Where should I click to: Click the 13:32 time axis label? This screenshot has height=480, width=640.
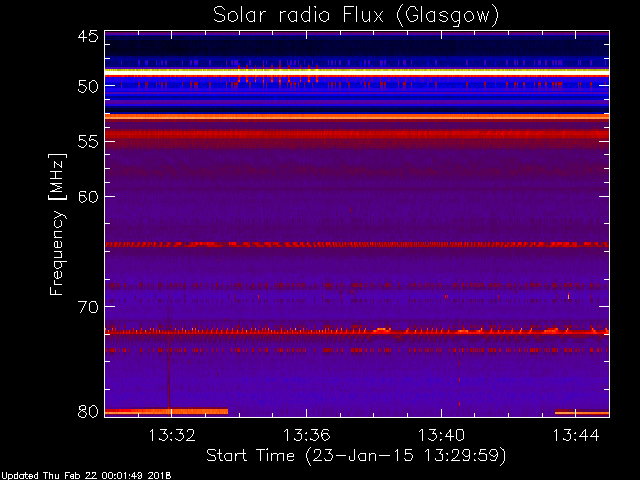[172, 435]
